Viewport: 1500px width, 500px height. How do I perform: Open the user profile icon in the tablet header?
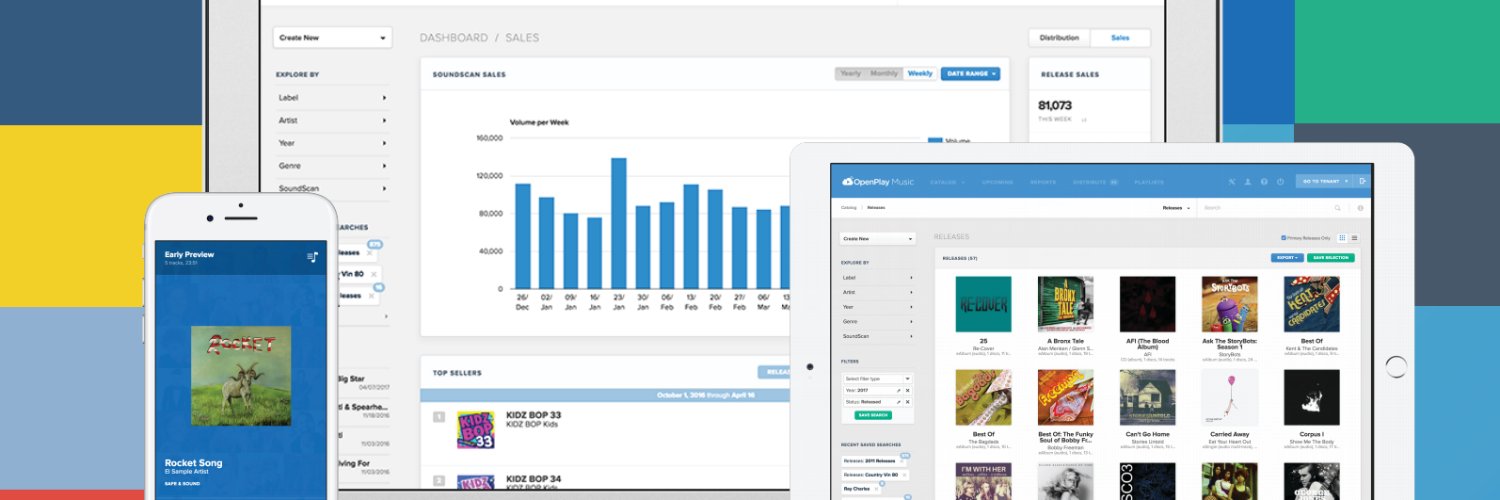click(1247, 182)
